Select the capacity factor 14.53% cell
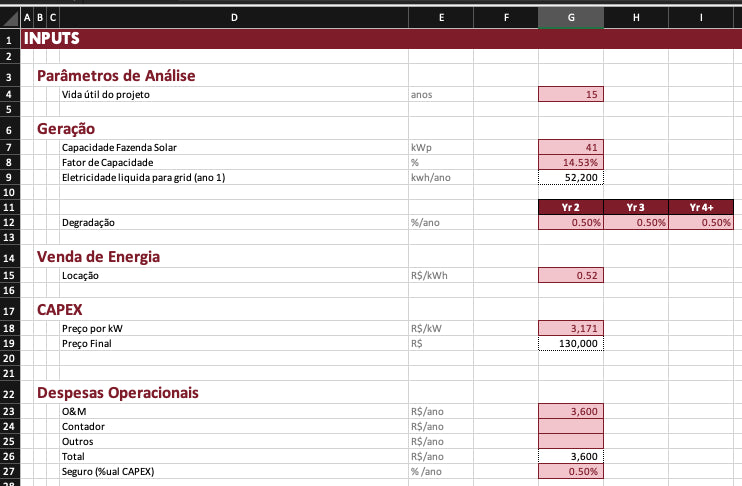This screenshot has width=742, height=486. [x=571, y=163]
